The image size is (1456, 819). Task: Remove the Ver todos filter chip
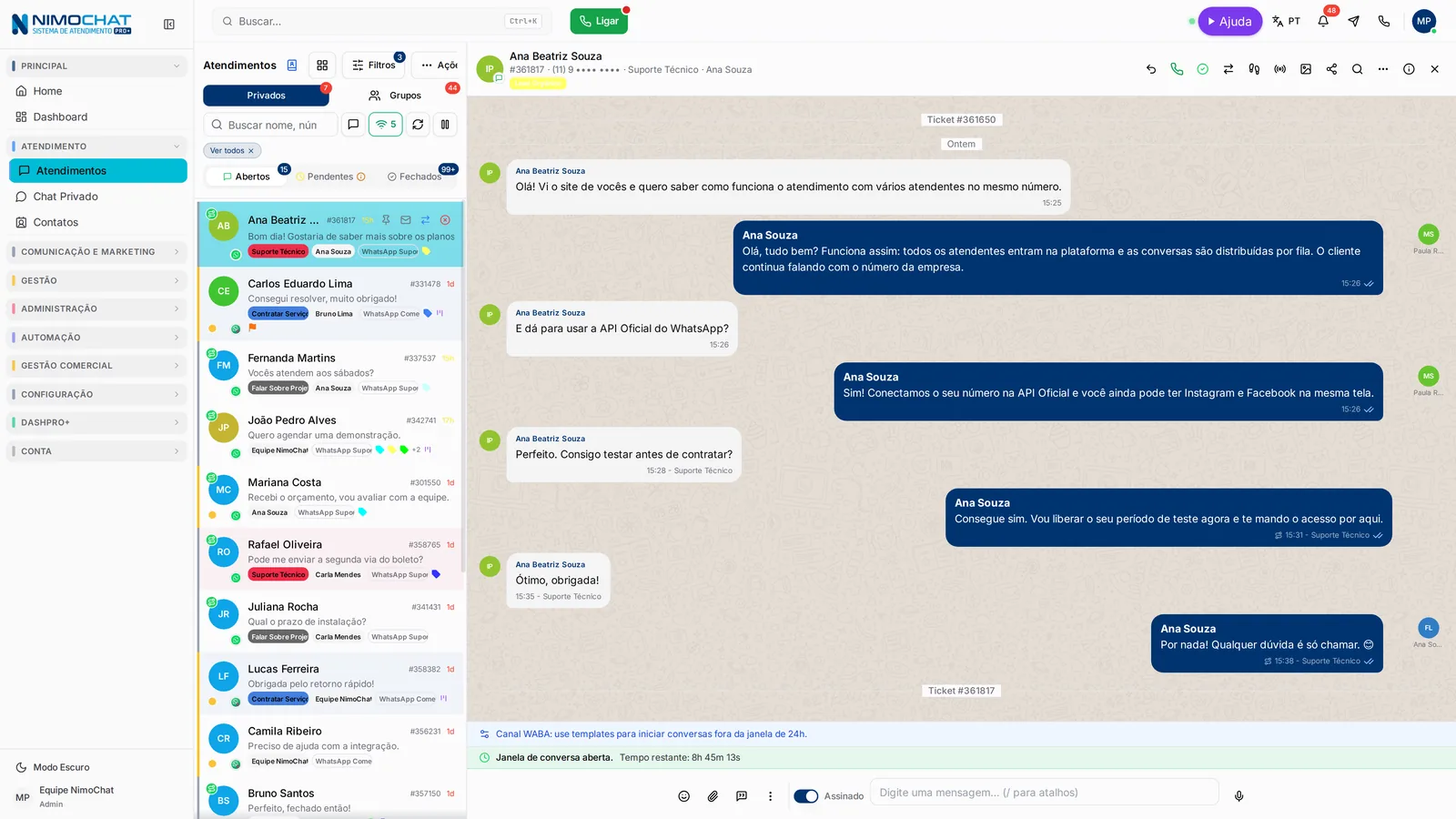[x=251, y=151]
